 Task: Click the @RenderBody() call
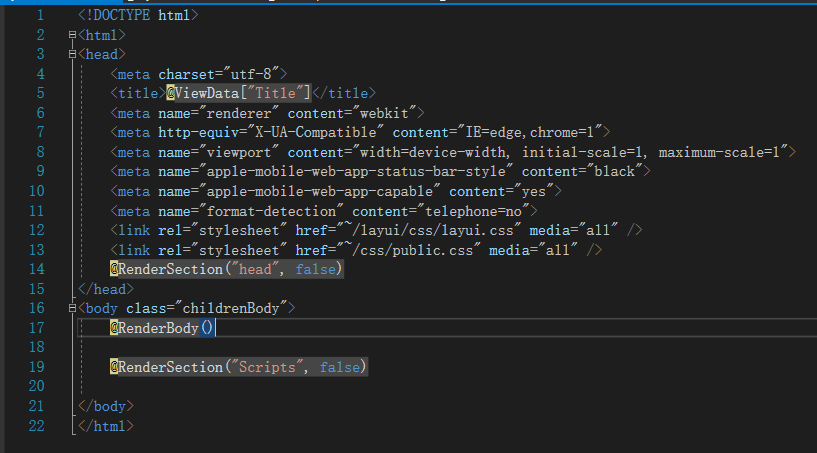tap(162, 328)
